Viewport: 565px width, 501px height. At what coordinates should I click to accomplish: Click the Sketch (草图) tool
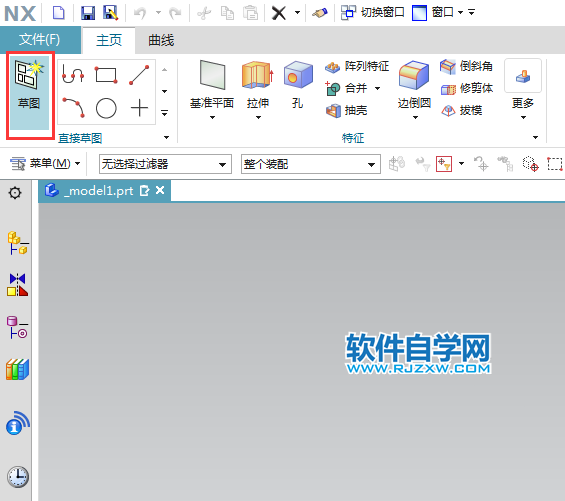pyautogui.click(x=30, y=93)
